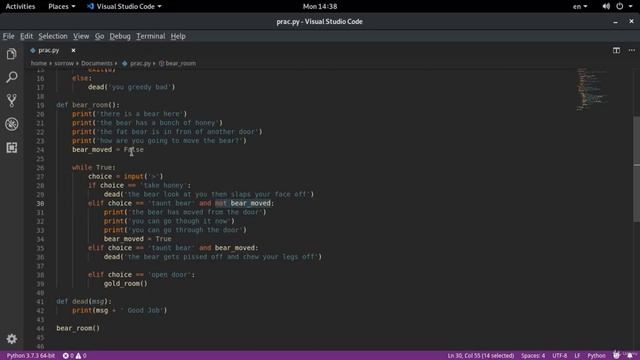Image resolution: width=640 pixels, height=360 pixels.
Task: Open the system volume icon
Action: [x=606, y=7]
